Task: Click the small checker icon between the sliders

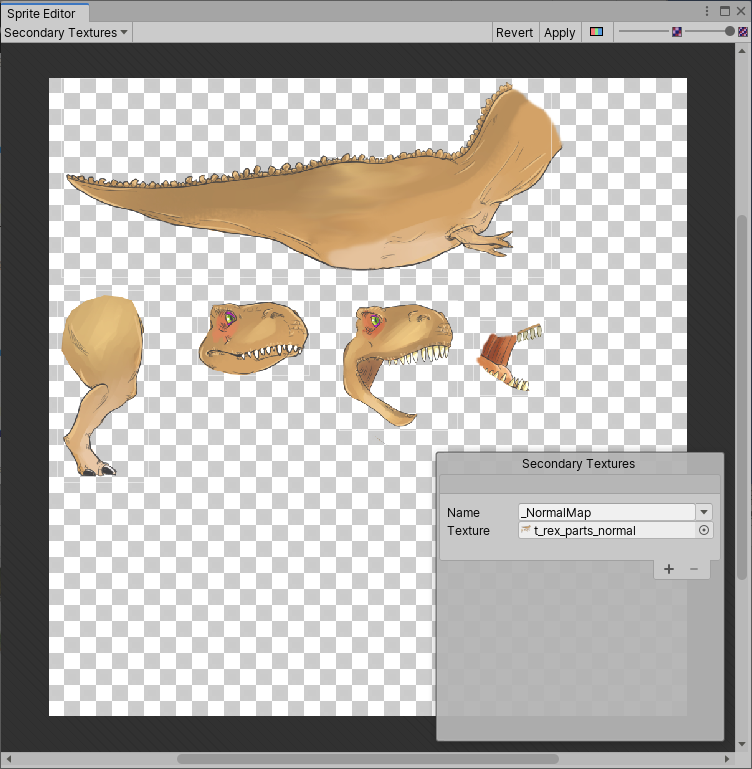Action: tap(677, 32)
